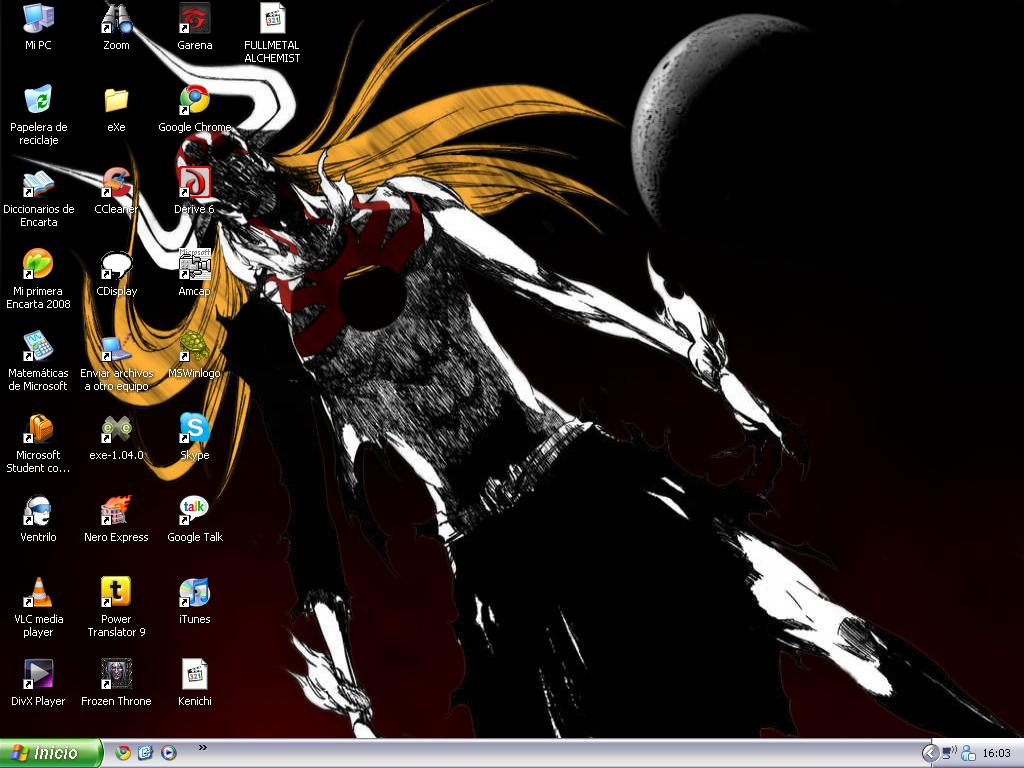Open the Inicio start menu

[51, 753]
